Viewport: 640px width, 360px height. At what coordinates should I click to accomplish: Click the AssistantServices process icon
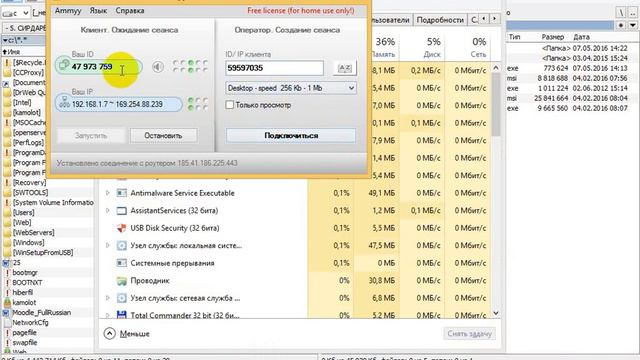pos(121,211)
